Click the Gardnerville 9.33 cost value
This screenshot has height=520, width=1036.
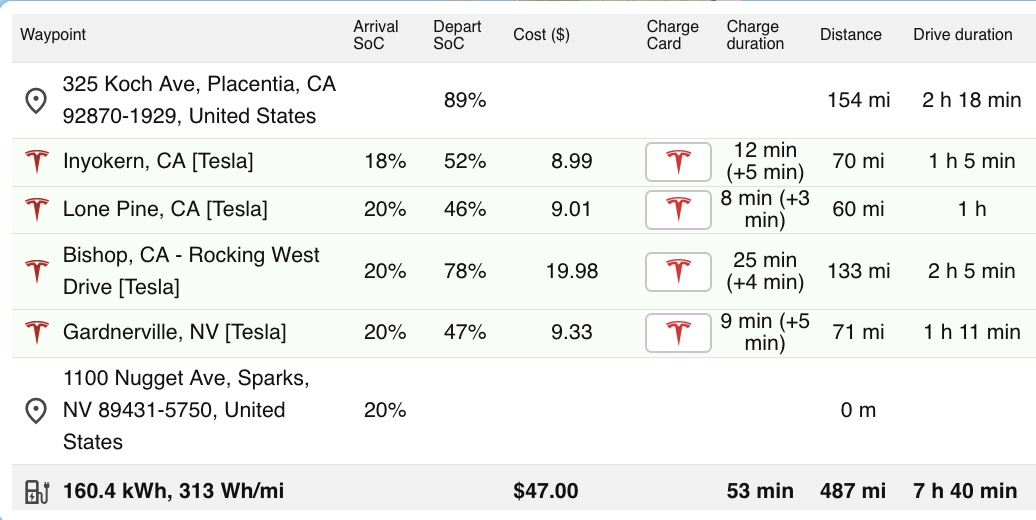[x=572, y=332]
